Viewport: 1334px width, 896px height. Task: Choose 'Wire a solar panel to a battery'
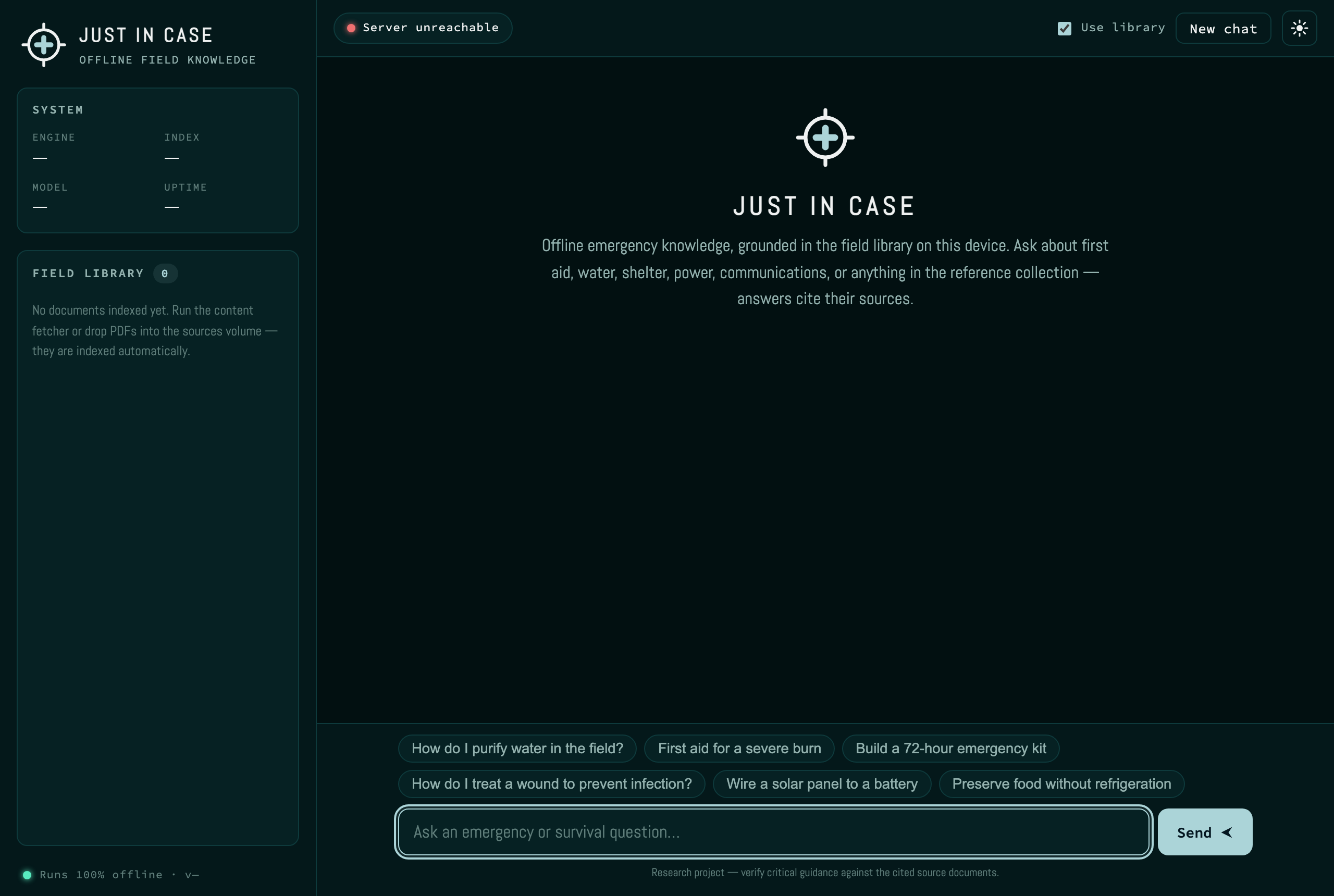click(x=821, y=784)
